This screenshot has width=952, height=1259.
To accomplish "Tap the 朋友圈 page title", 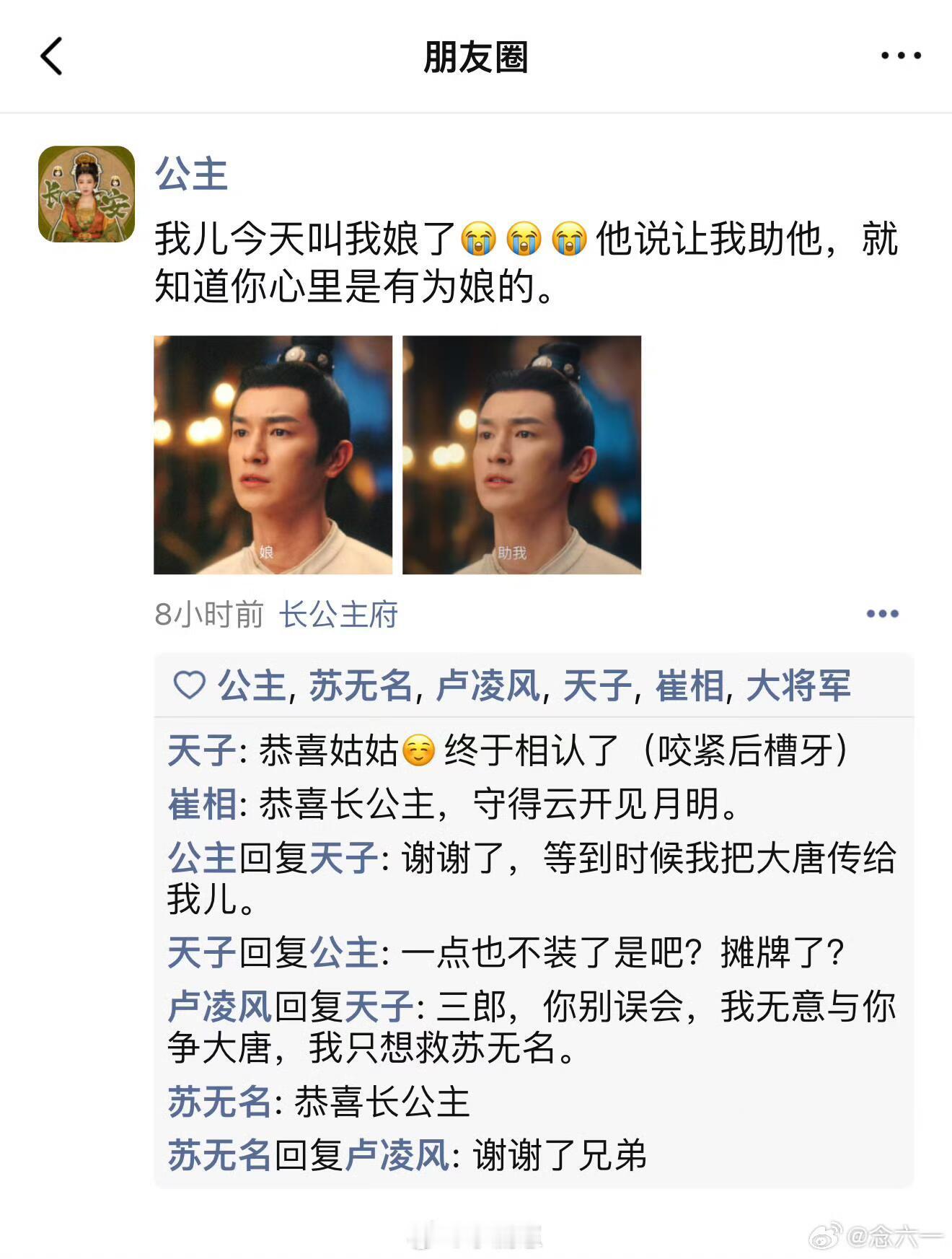I will (476, 57).
